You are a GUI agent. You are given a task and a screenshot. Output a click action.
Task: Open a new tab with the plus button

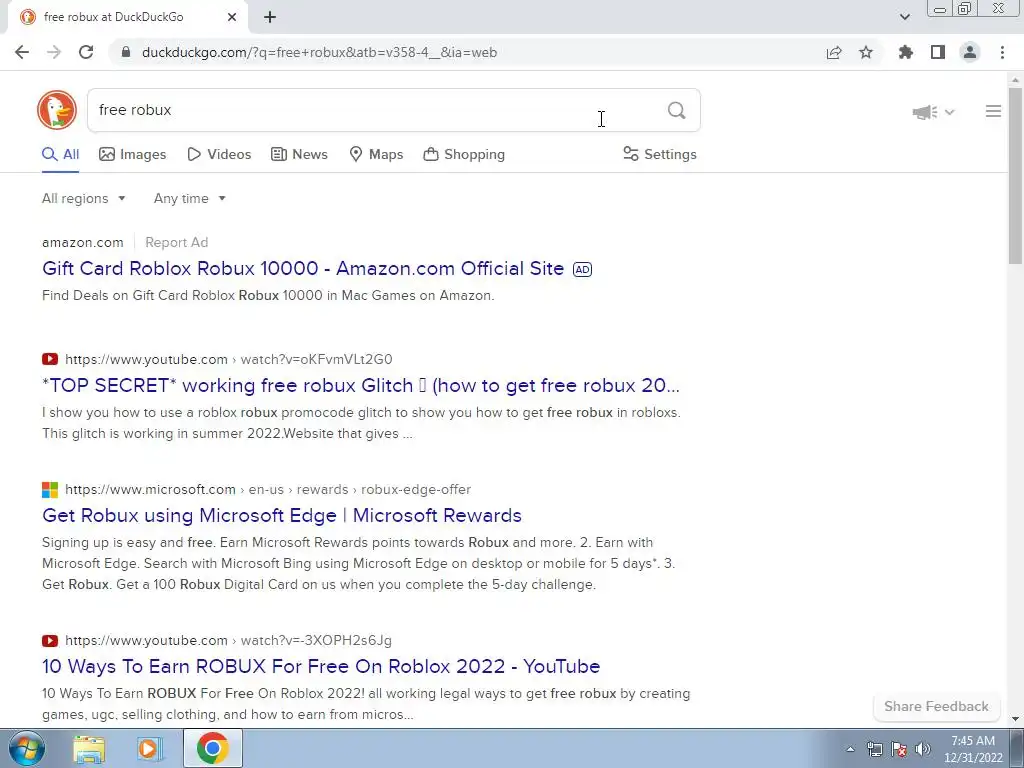point(270,17)
